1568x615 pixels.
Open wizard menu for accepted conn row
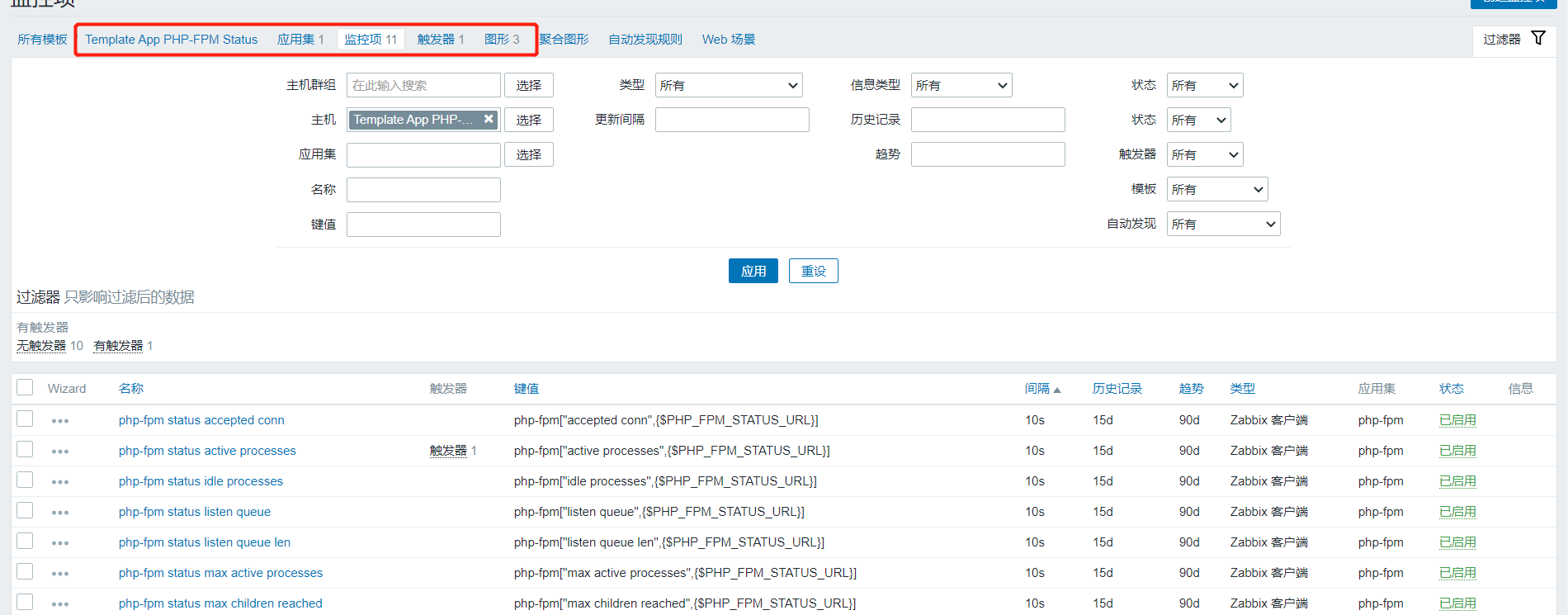(x=60, y=421)
